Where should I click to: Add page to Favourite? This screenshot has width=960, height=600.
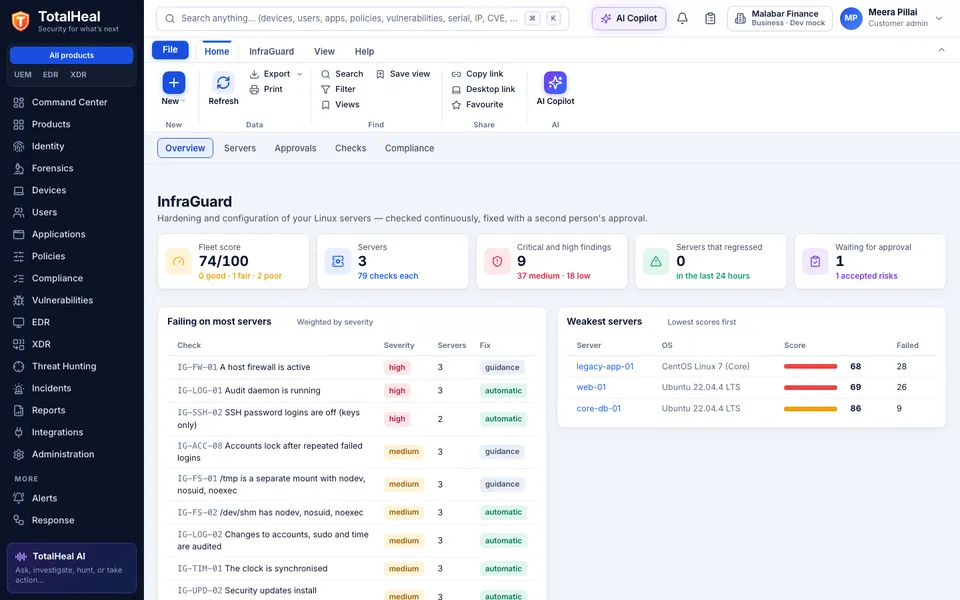(478, 105)
